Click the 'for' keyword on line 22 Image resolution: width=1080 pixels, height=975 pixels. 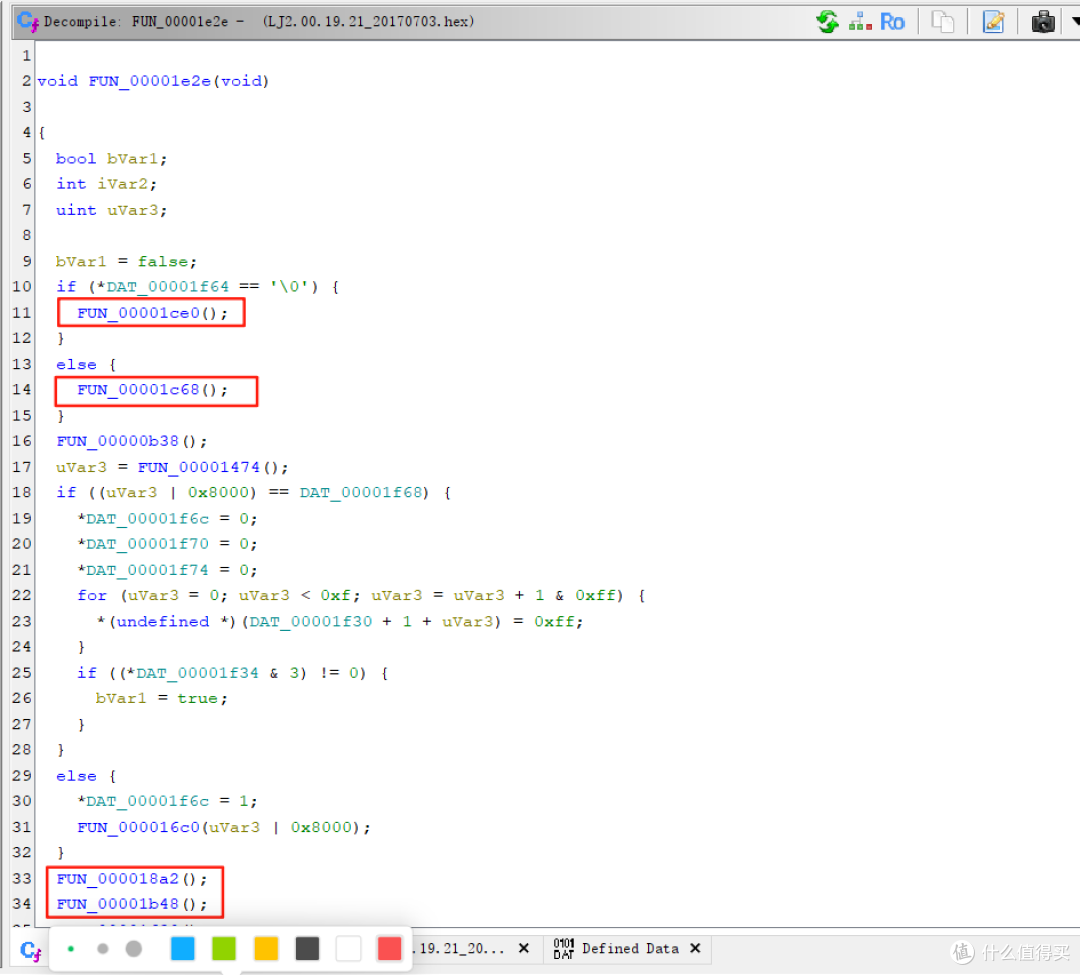(92, 596)
